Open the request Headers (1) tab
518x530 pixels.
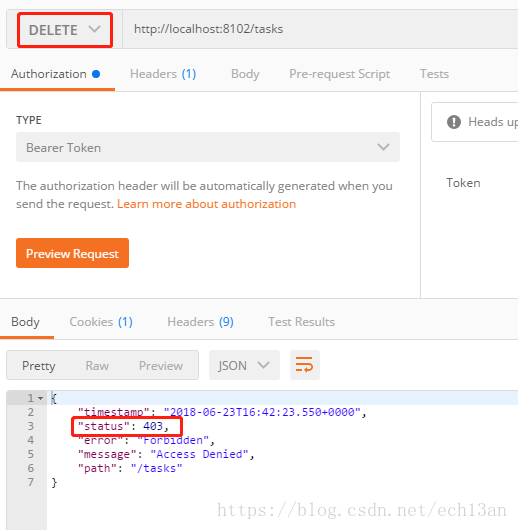(163, 74)
